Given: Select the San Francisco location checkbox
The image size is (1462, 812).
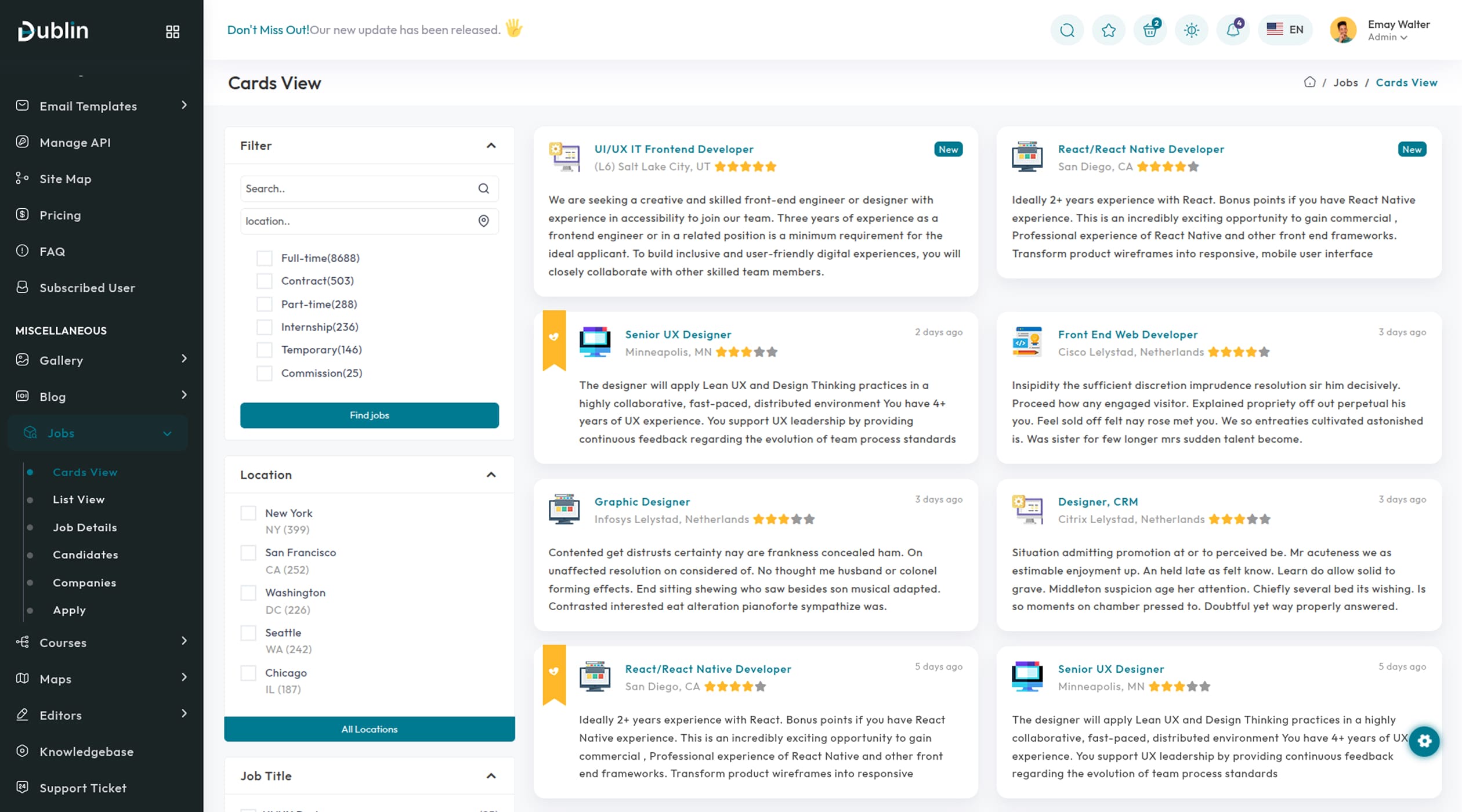Looking at the screenshot, I should 248,553.
